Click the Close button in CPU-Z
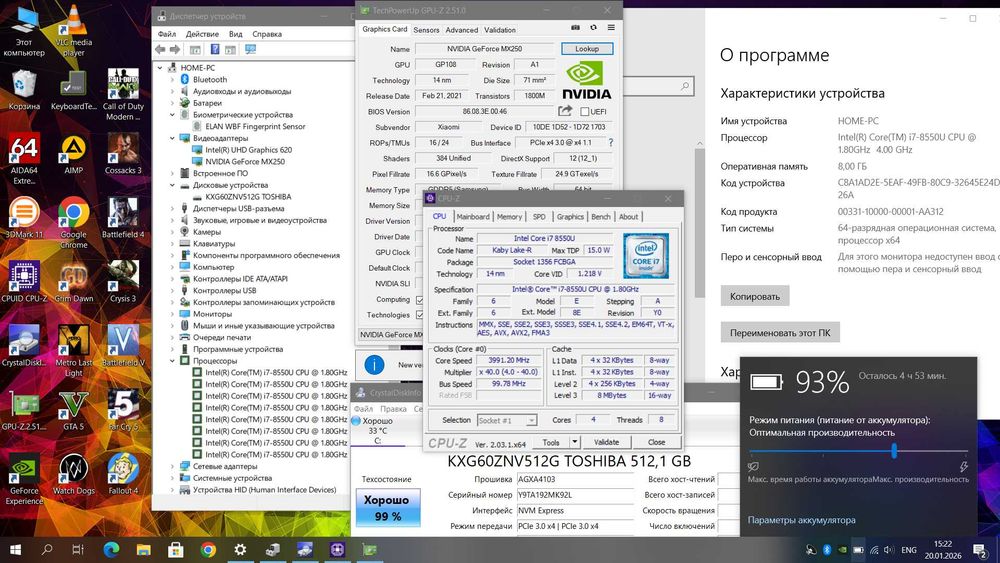 [656, 442]
